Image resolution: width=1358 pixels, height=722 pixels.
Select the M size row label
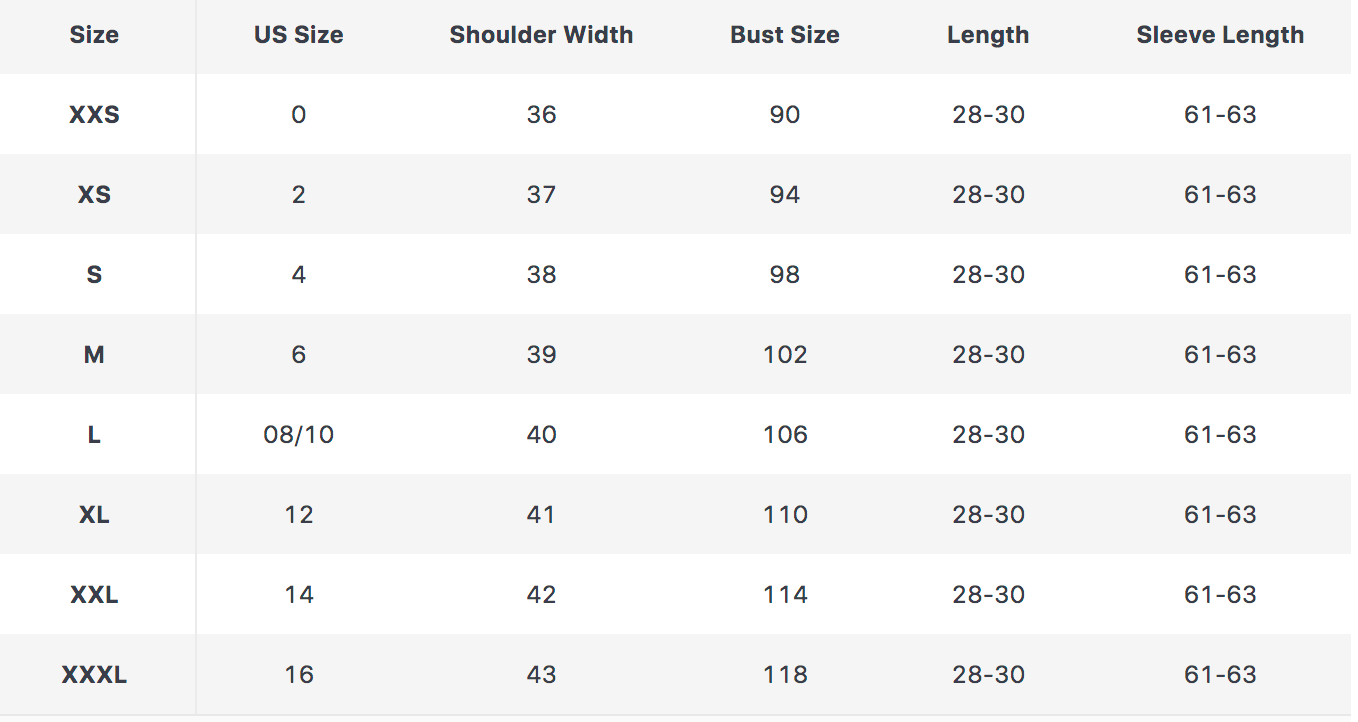coord(94,355)
